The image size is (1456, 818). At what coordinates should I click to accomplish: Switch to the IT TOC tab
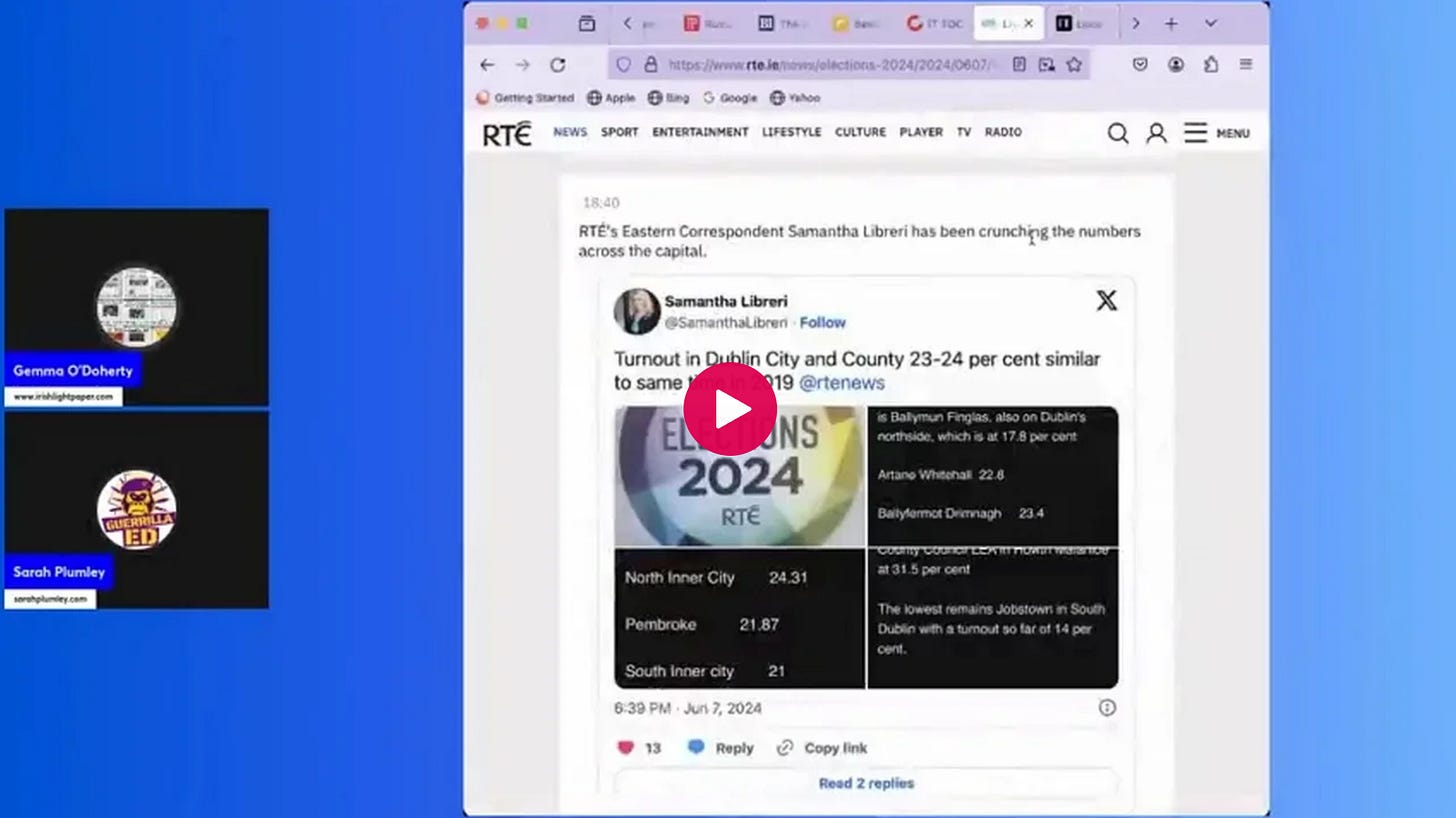coord(934,23)
